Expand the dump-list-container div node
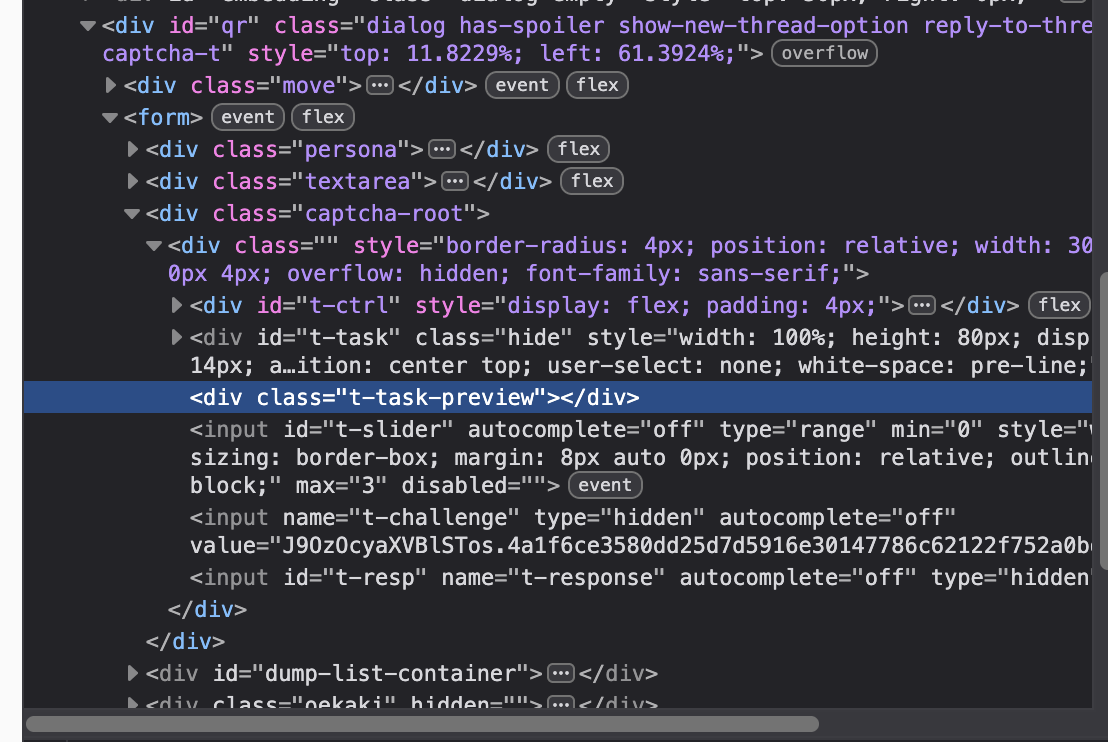This screenshot has height=742, width=1108. coord(132,673)
